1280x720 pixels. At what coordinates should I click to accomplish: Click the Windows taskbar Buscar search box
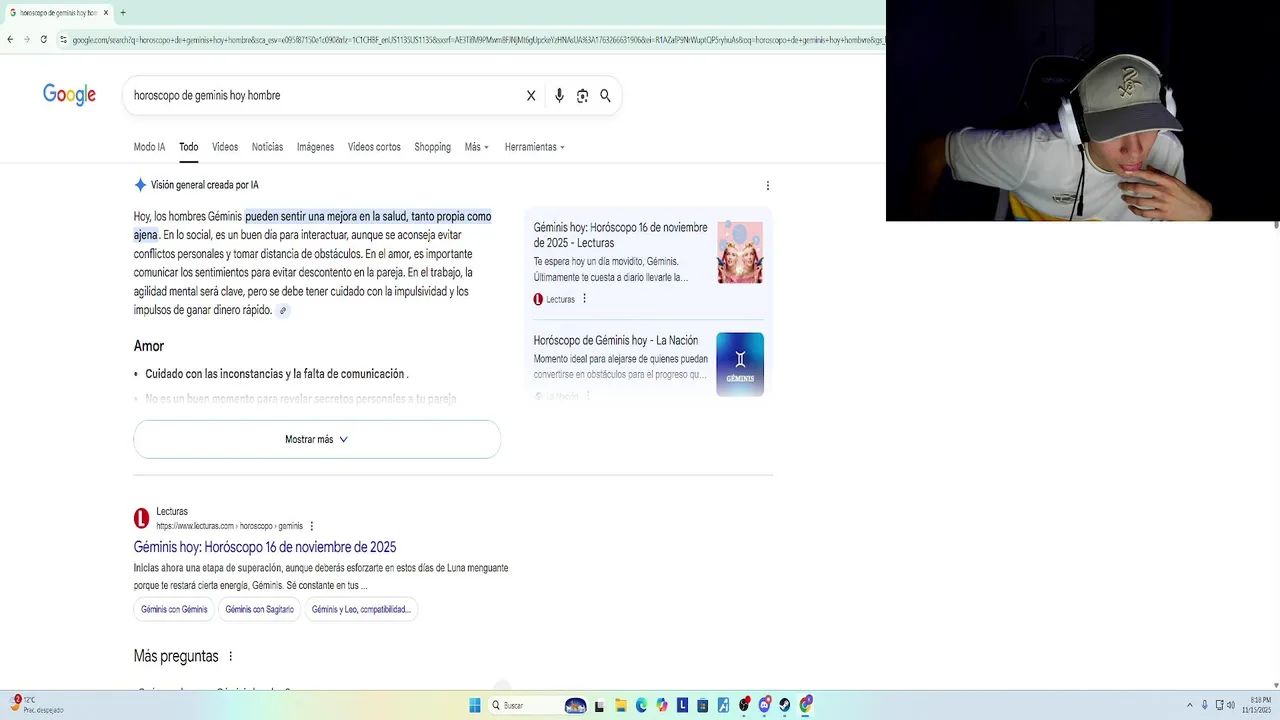tap(540, 705)
